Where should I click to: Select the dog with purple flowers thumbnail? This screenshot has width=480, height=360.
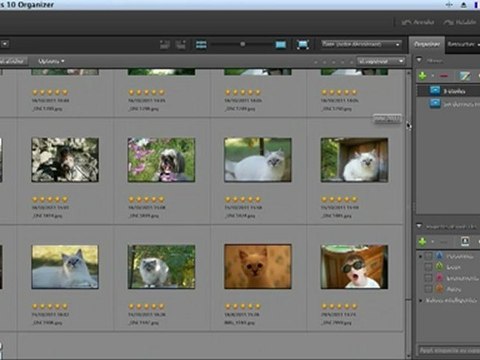[x=161, y=160]
